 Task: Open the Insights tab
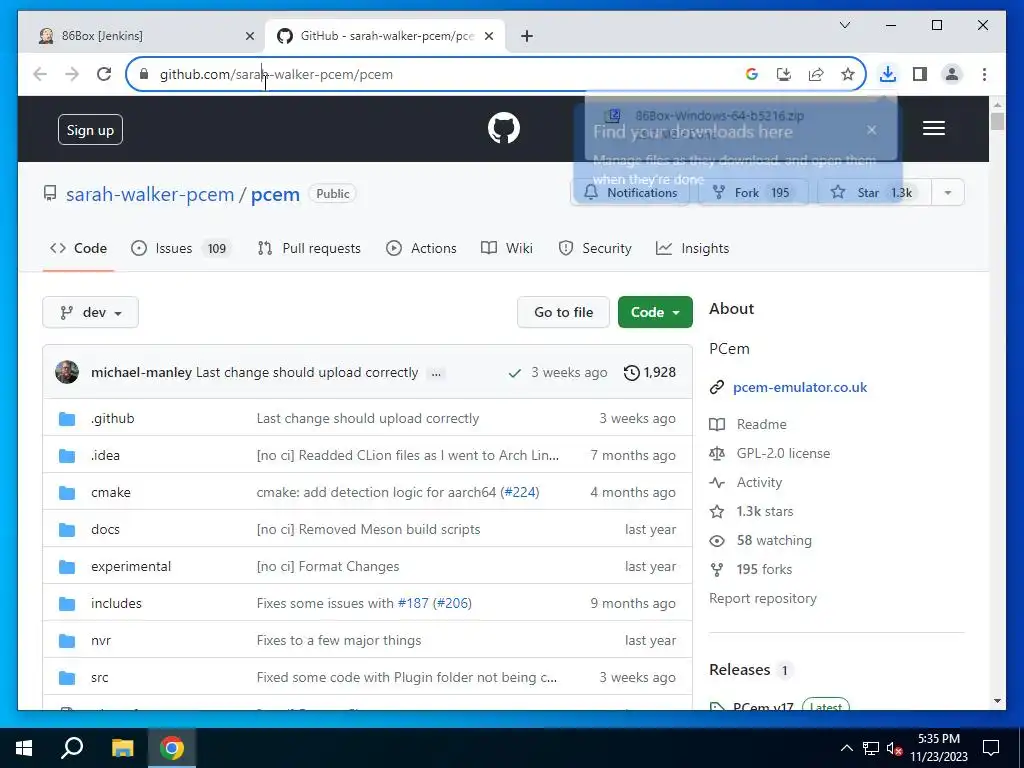pos(692,248)
